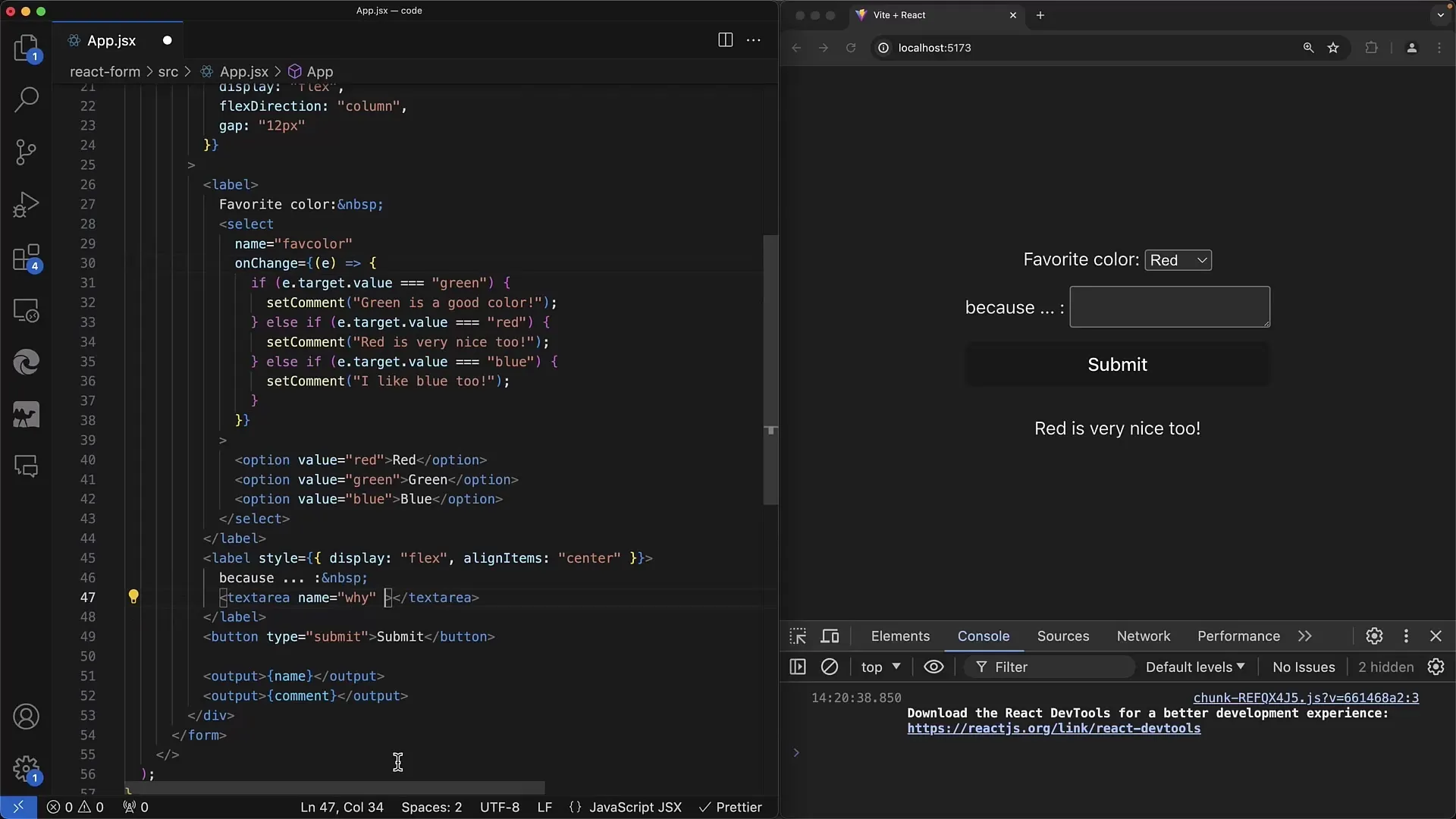1456x819 pixels.
Task: Go back in the browser
Action: coord(796,48)
